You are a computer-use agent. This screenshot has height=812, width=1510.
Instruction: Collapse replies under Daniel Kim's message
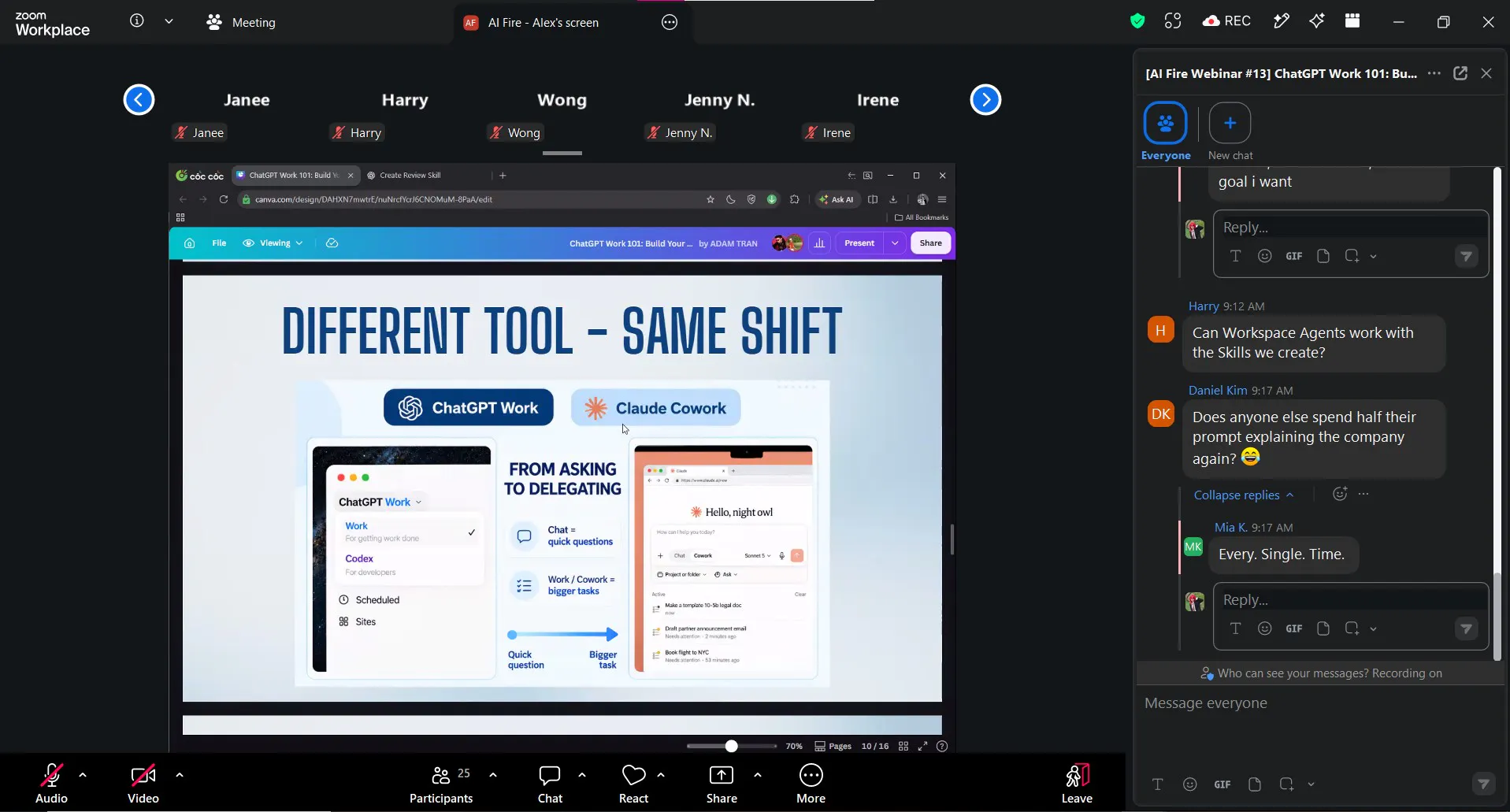1243,495
